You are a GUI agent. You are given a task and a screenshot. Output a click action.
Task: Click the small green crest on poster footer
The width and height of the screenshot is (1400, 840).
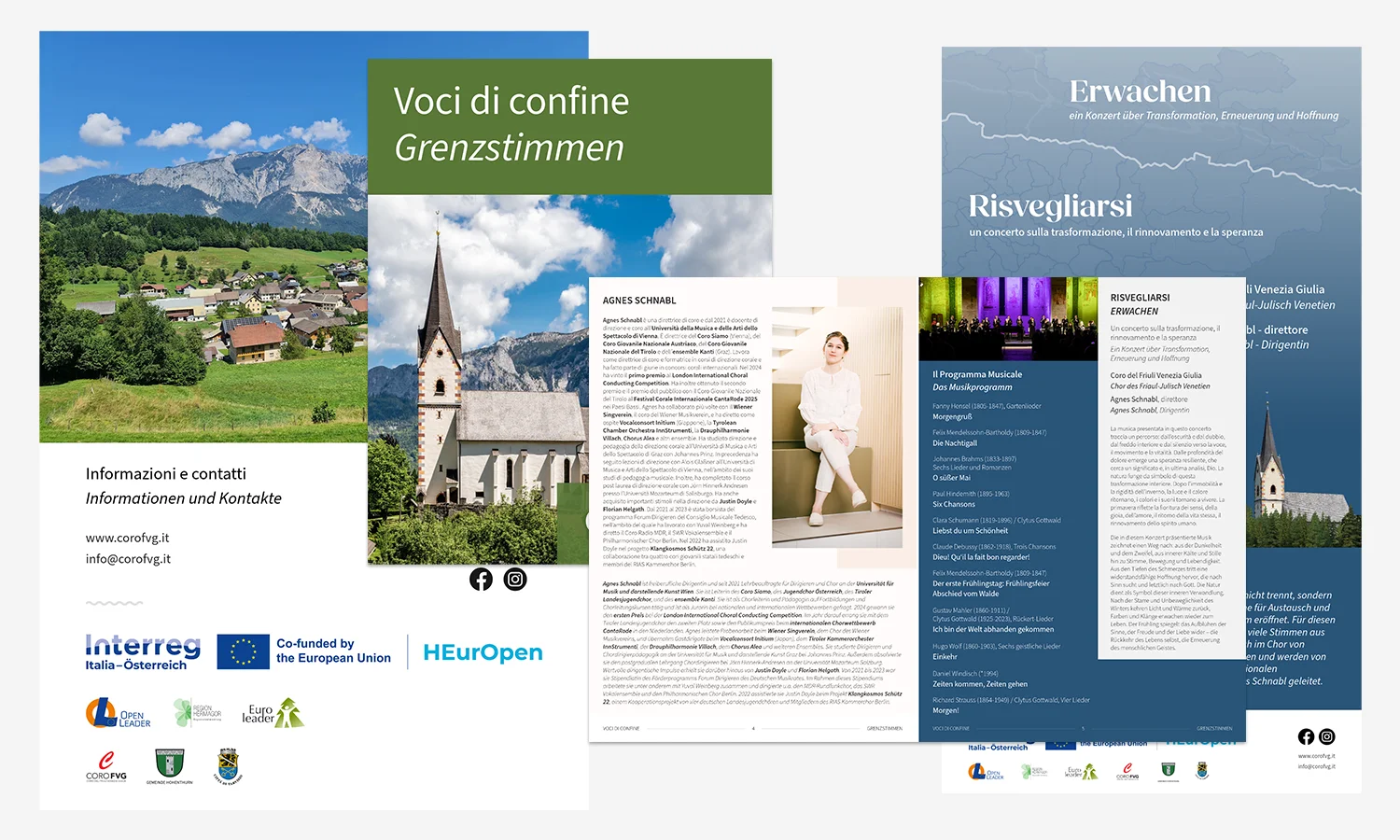(x=1168, y=771)
